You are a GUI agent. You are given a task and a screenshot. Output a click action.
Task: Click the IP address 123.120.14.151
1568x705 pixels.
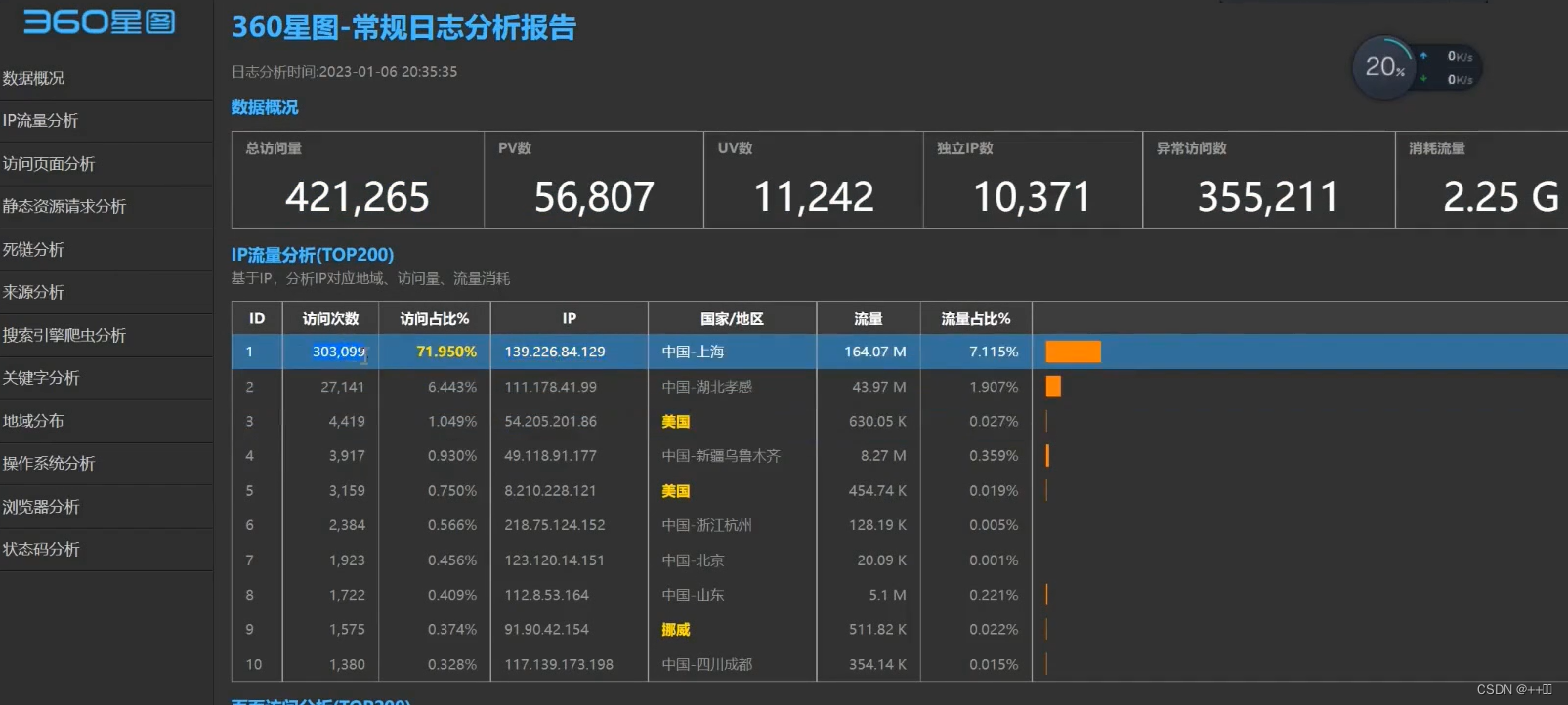point(554,560)
